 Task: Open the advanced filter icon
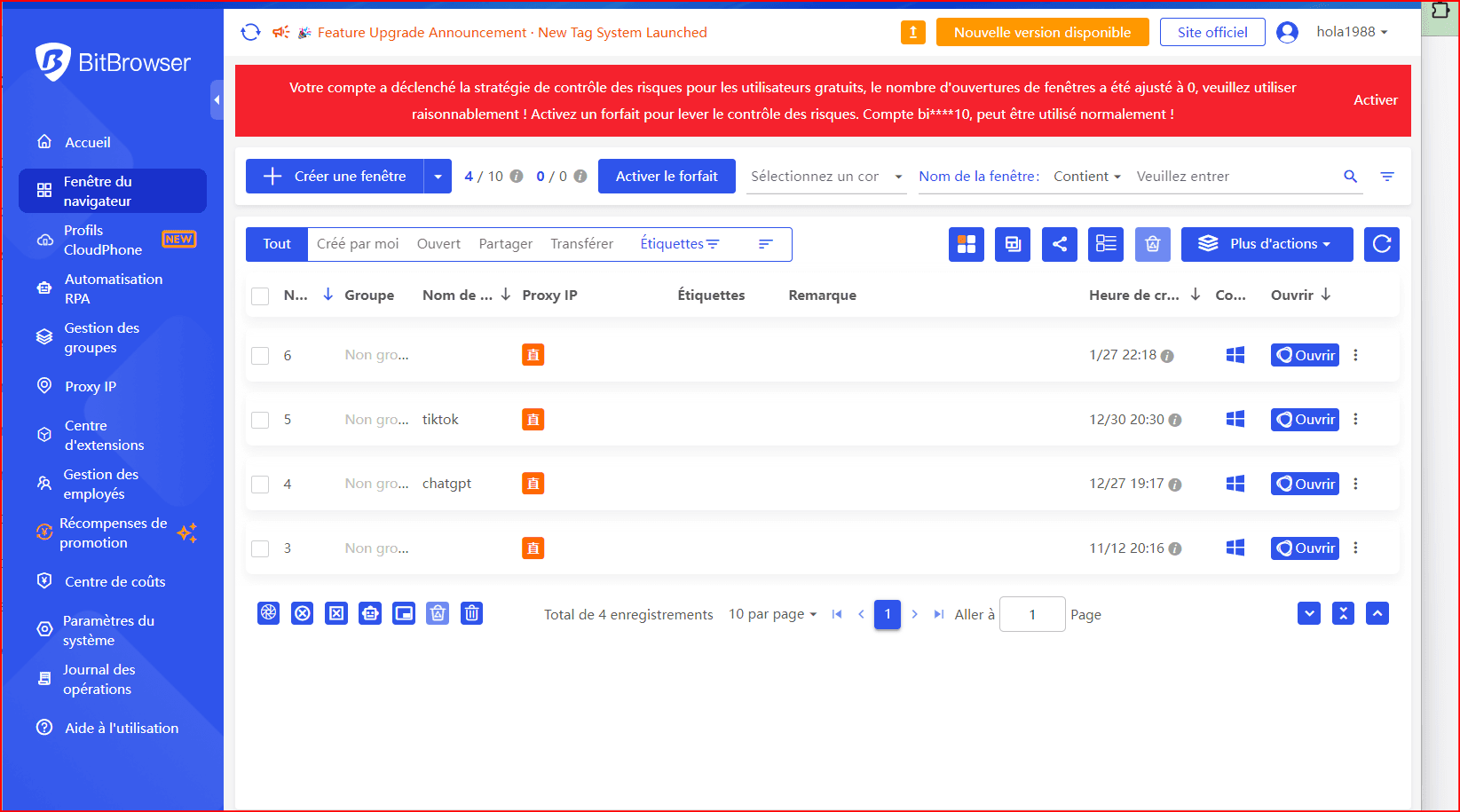[1386, 177]
